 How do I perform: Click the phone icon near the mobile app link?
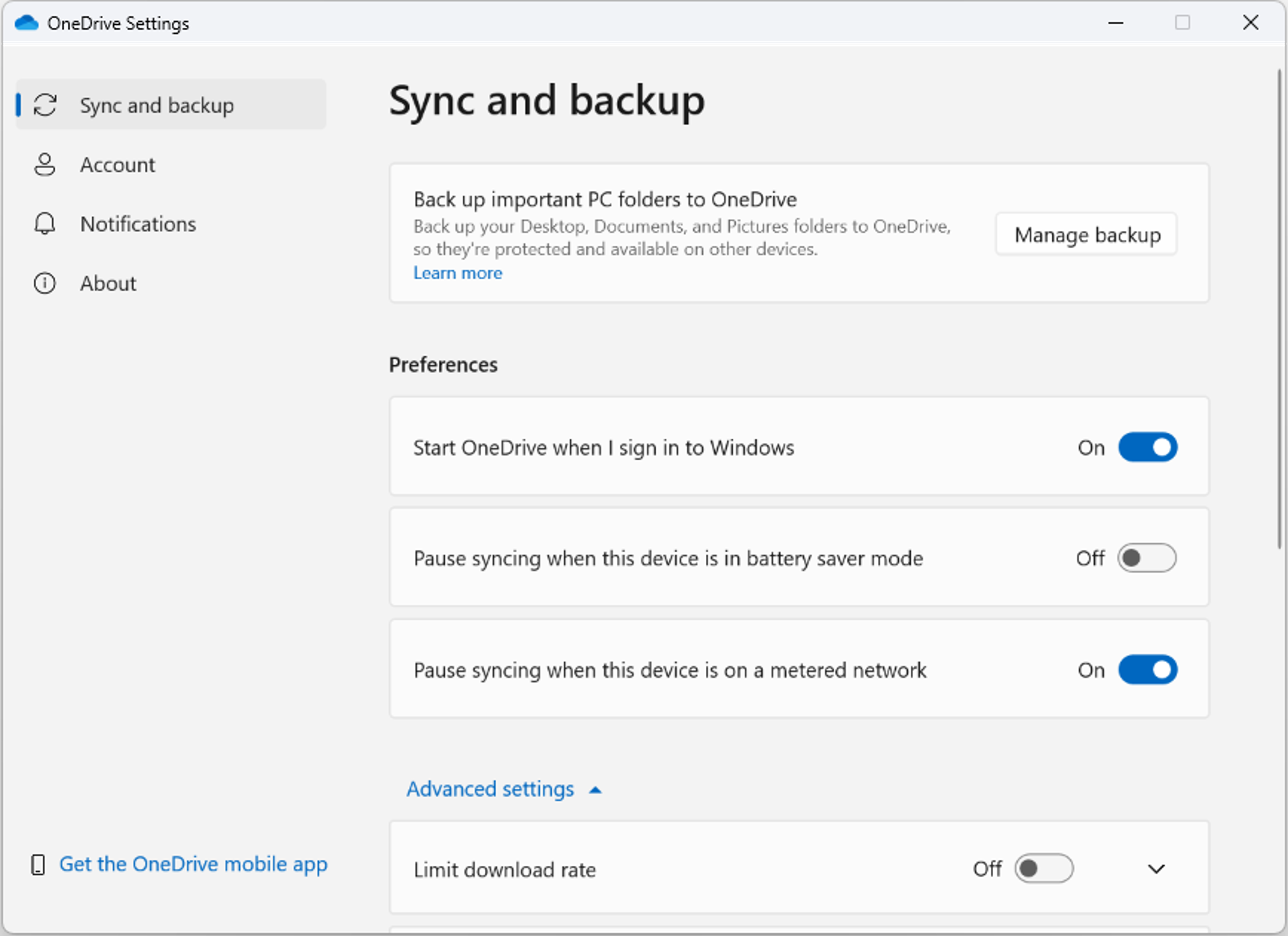point(38,864)
